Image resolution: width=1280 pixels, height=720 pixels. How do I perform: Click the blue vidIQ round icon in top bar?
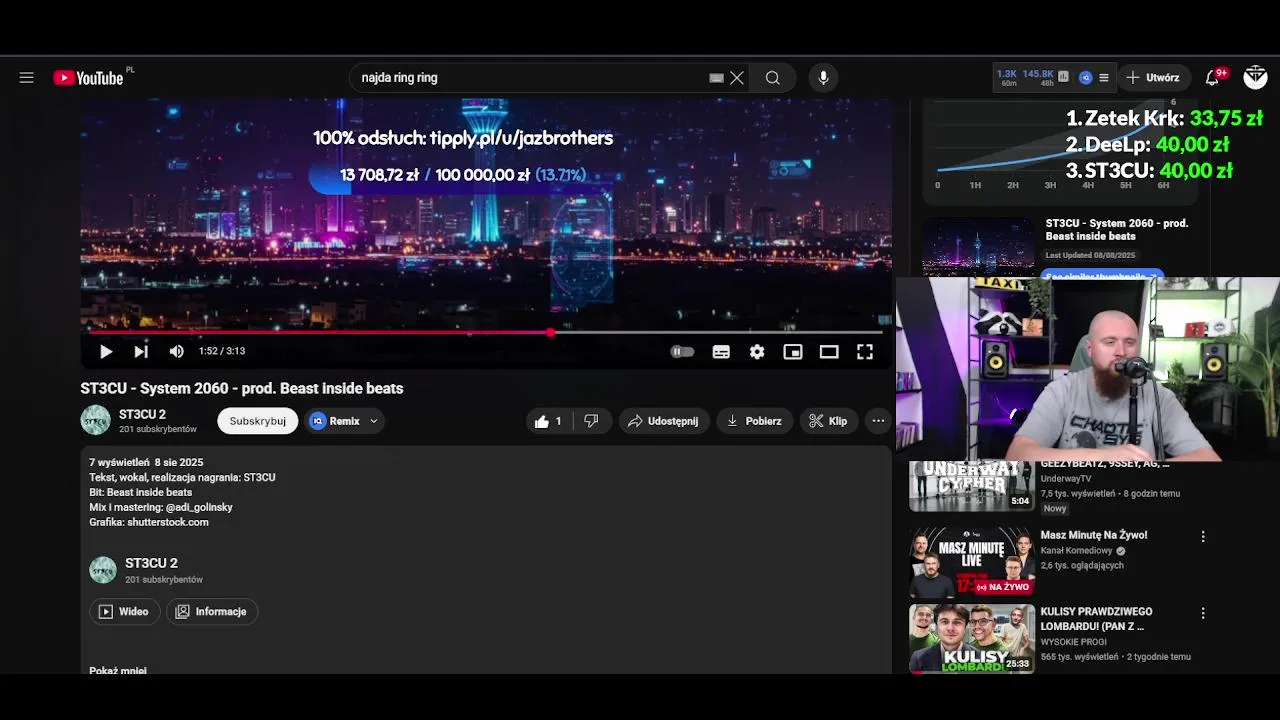[1085, 77]
